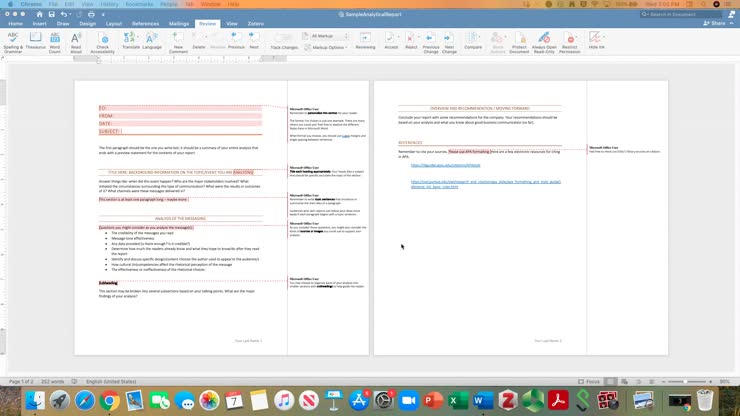Viewport: 740px width, 416px height.
Task: Open the Thesaurus tool
Action: coord(35,41)
